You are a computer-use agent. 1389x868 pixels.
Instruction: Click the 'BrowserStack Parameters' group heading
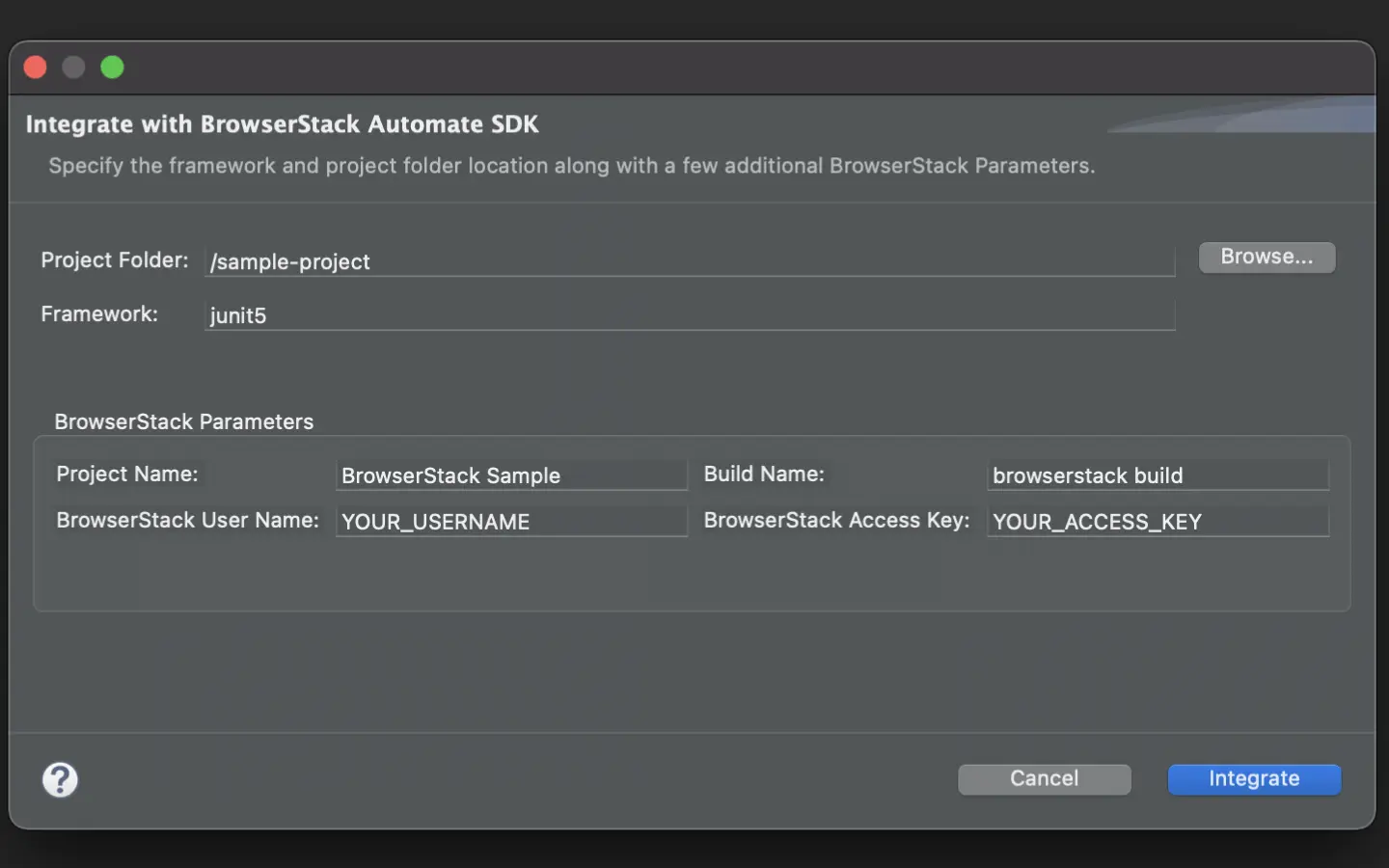coord(184,421)
